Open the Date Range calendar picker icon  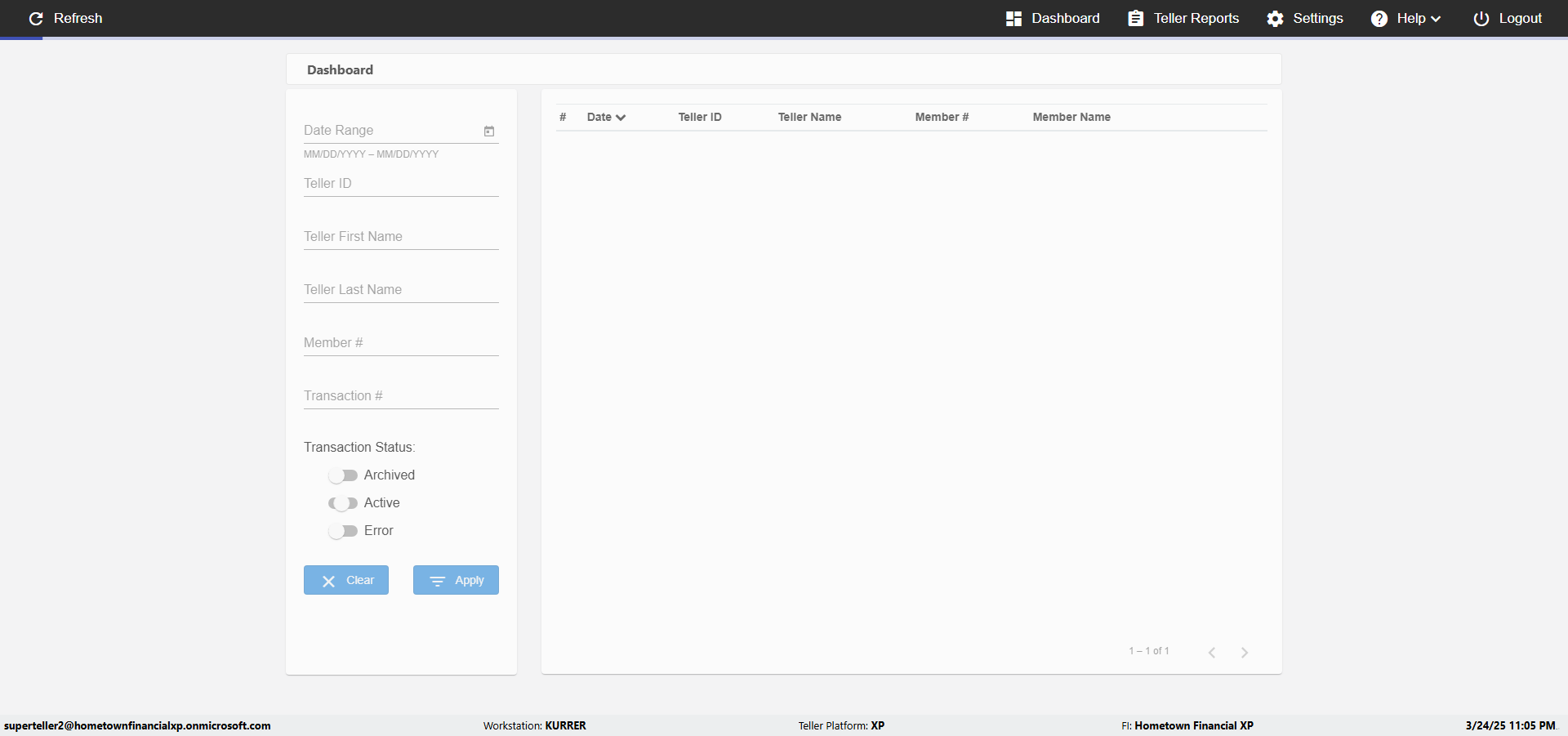(489, 131)
